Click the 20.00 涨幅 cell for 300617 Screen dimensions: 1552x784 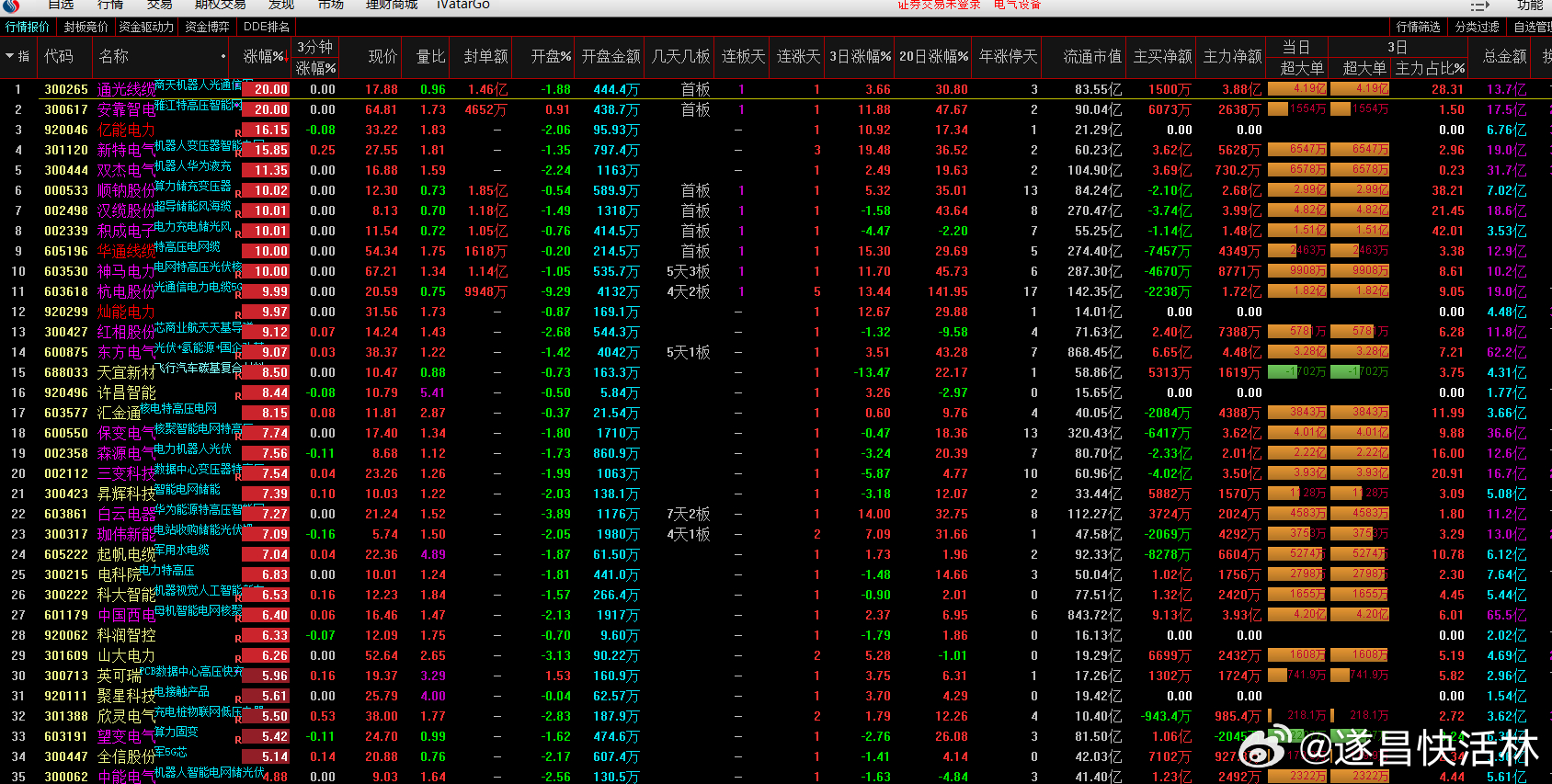[x=267, y=110]
